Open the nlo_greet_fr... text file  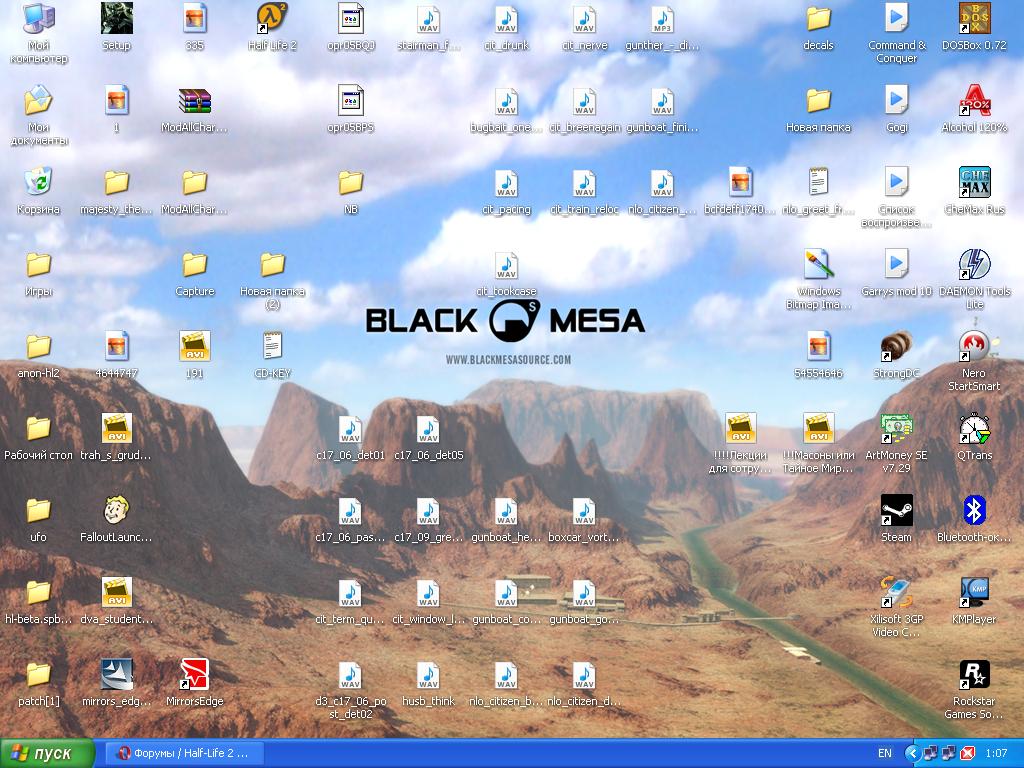pos(818,182)
